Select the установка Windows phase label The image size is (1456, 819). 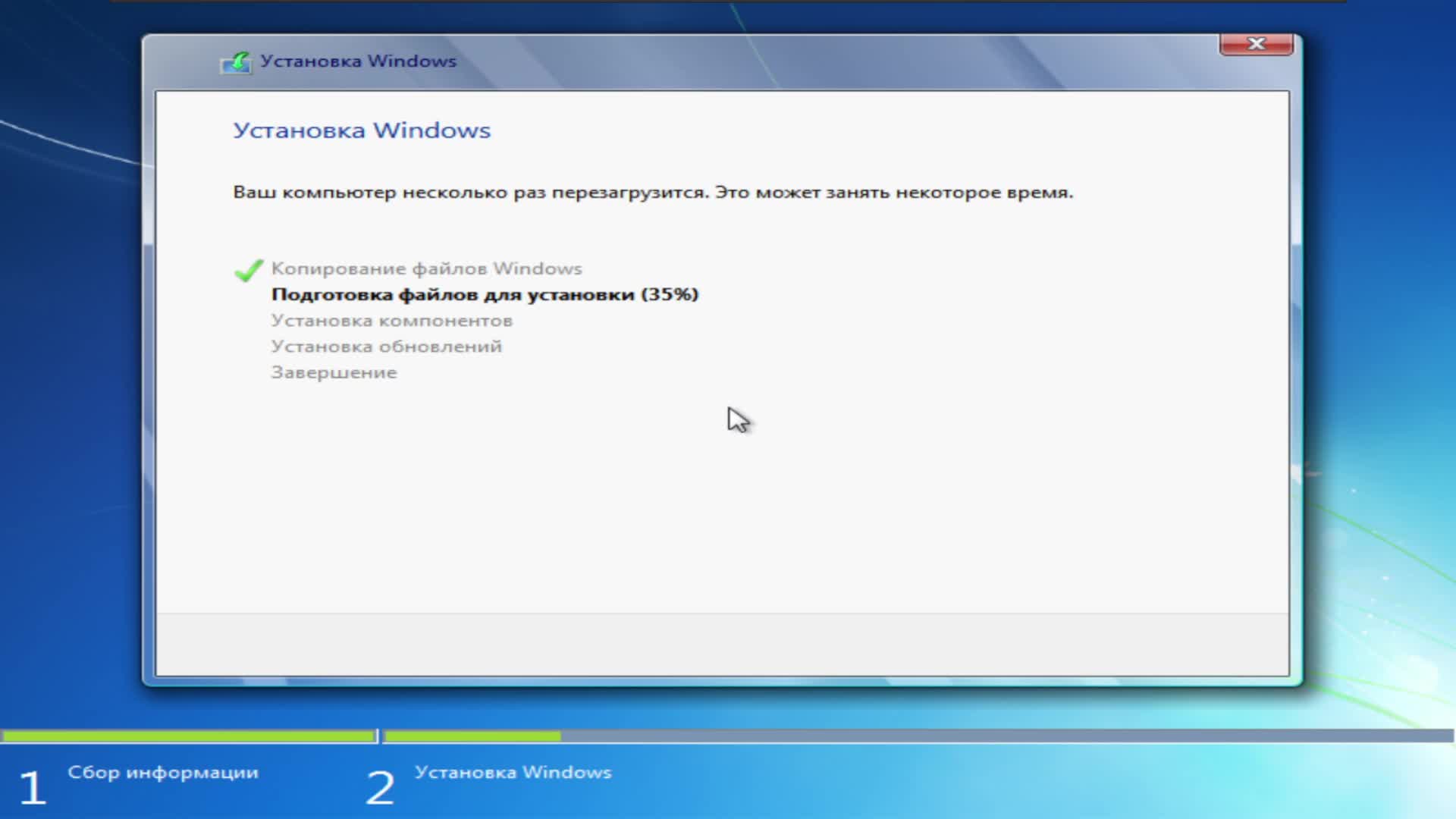pos(512,772)
